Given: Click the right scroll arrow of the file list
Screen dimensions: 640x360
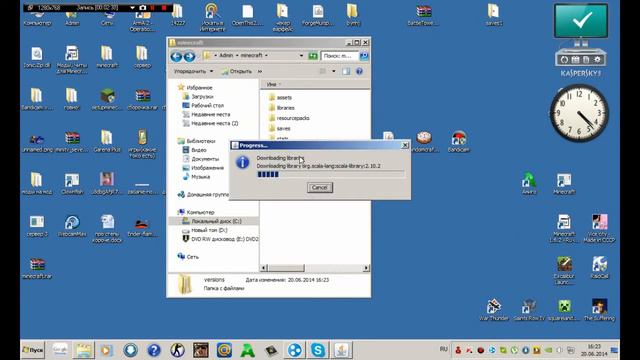Looking at the screenshot, I should click(366, 268).
